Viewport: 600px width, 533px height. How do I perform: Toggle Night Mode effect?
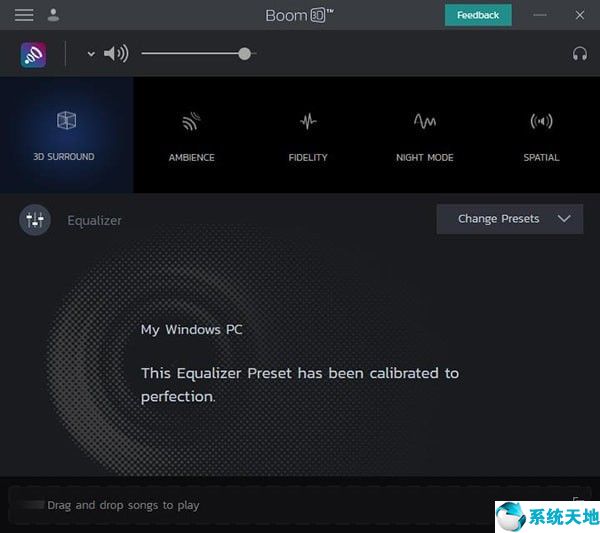[425, 136]
